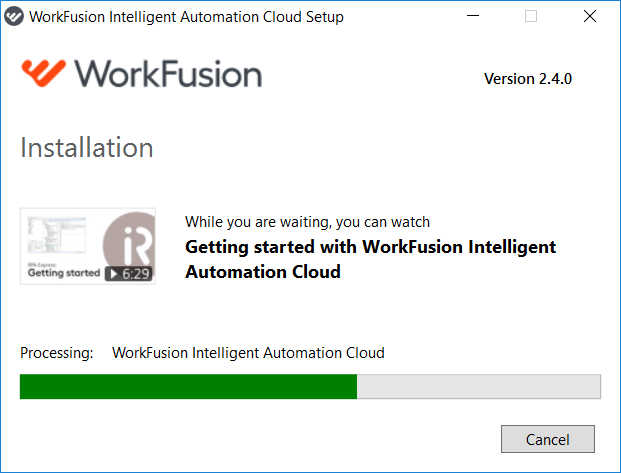Click the 'Getting started' caption inside thumbnail
621x473 pixels.
(64, 273)
